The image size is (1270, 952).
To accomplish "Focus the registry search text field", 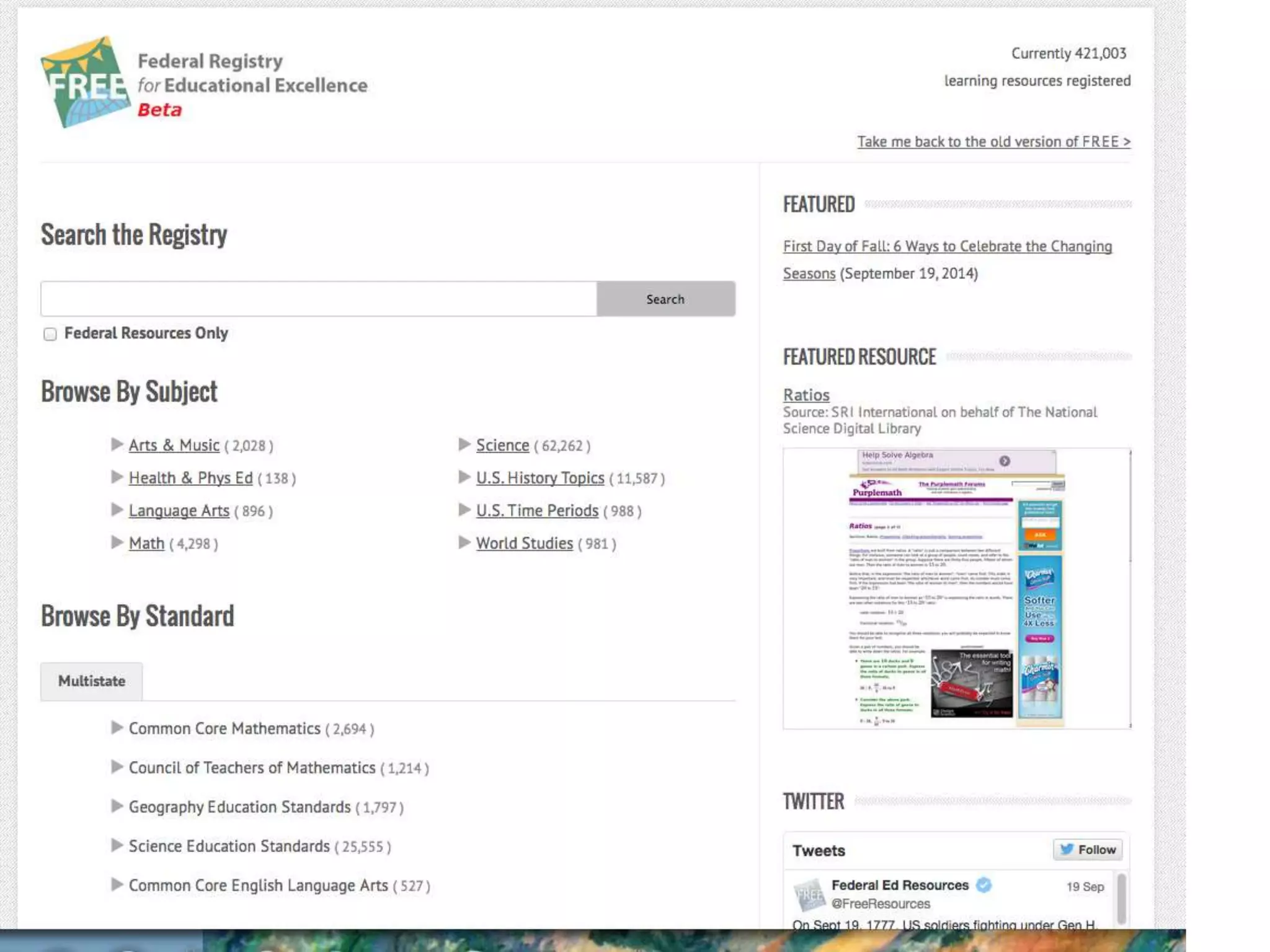I will pyautogui.click(x=319, y=299).
